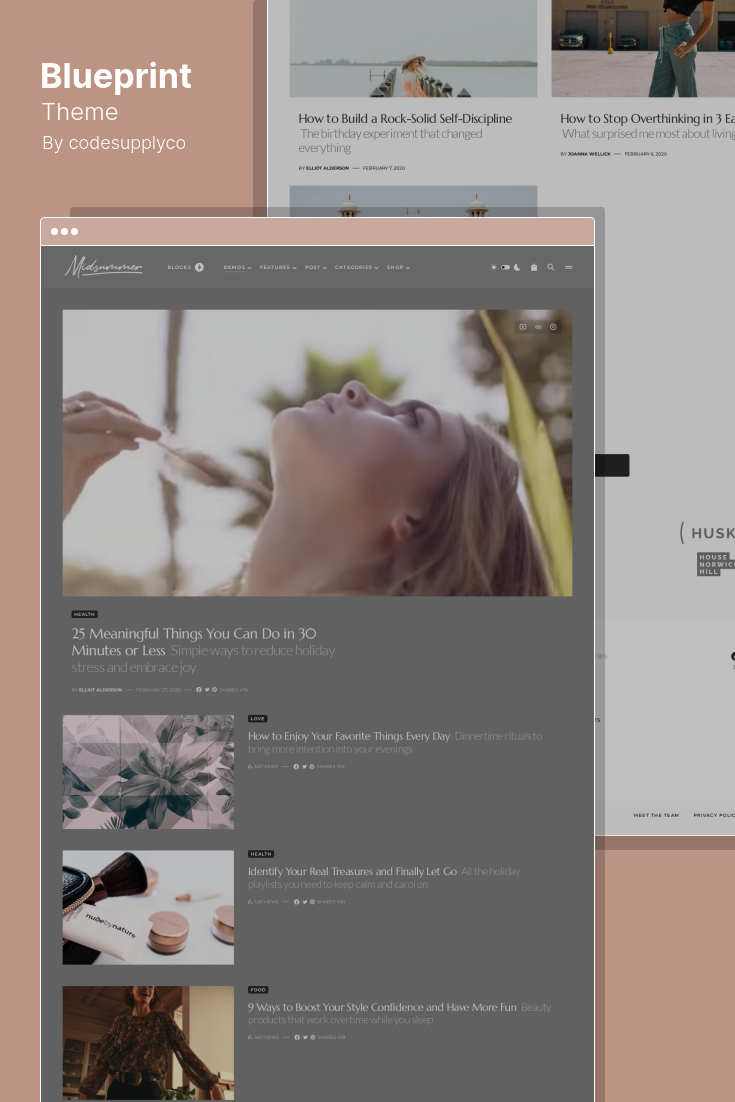The height and width of the screenshot is (1102, 735).
Task: Share 9 Ways to Boost on Facebook
Action: coord(297,1037)
